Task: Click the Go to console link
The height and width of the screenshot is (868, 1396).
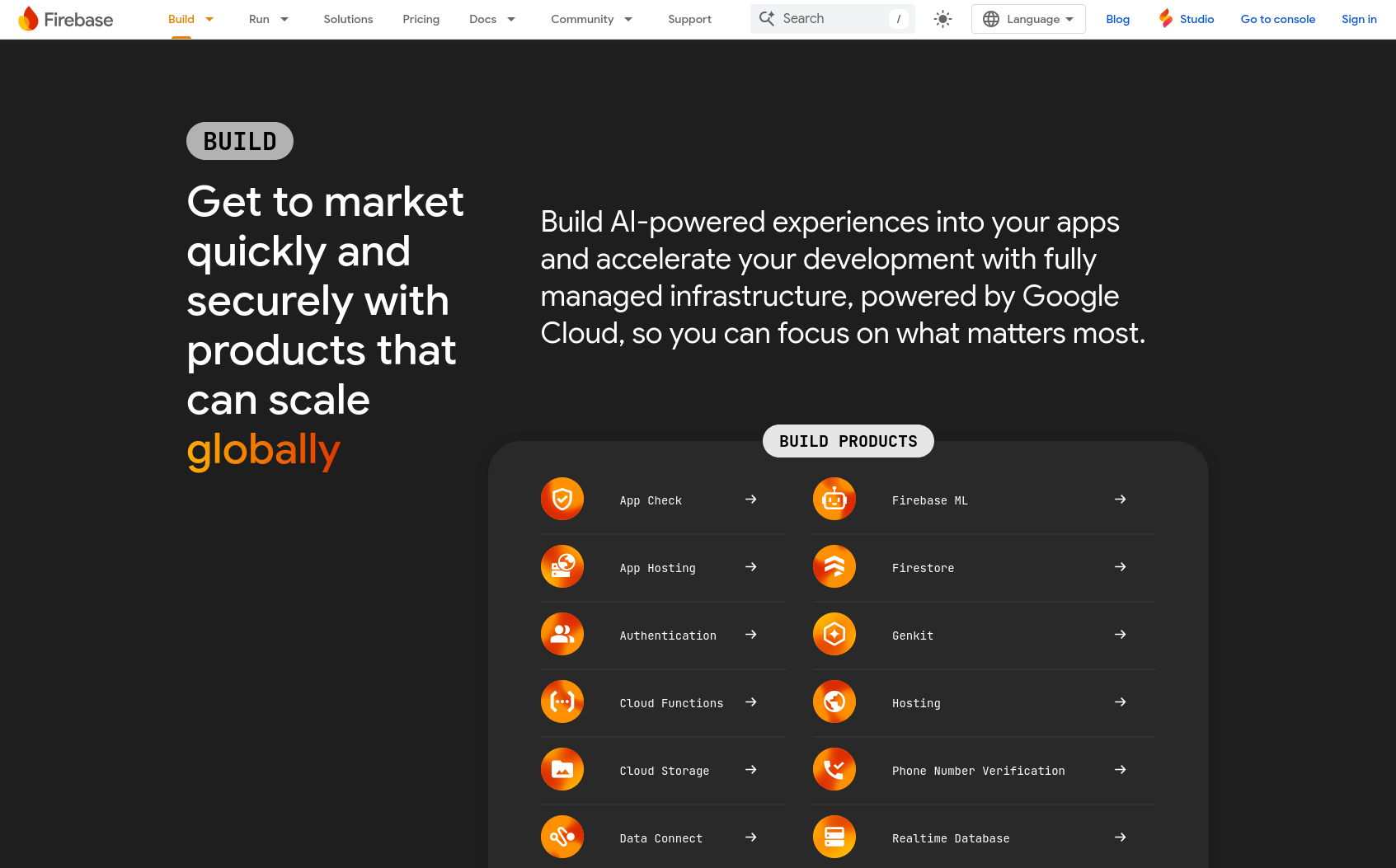Action: tap(1277, 19)
